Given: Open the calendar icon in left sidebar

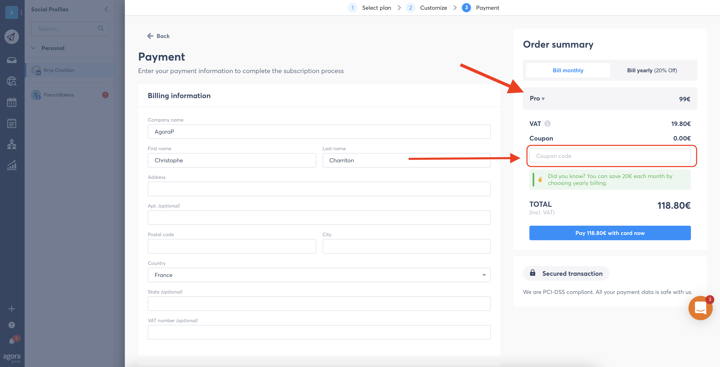Looking at the screenshot, I should tap(12, 102).
